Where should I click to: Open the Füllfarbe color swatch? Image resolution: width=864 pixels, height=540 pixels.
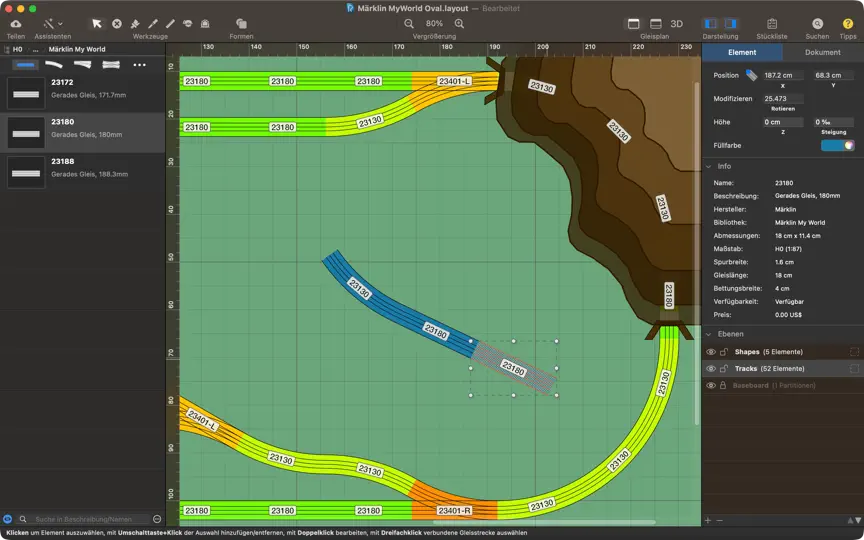[838, 145]
